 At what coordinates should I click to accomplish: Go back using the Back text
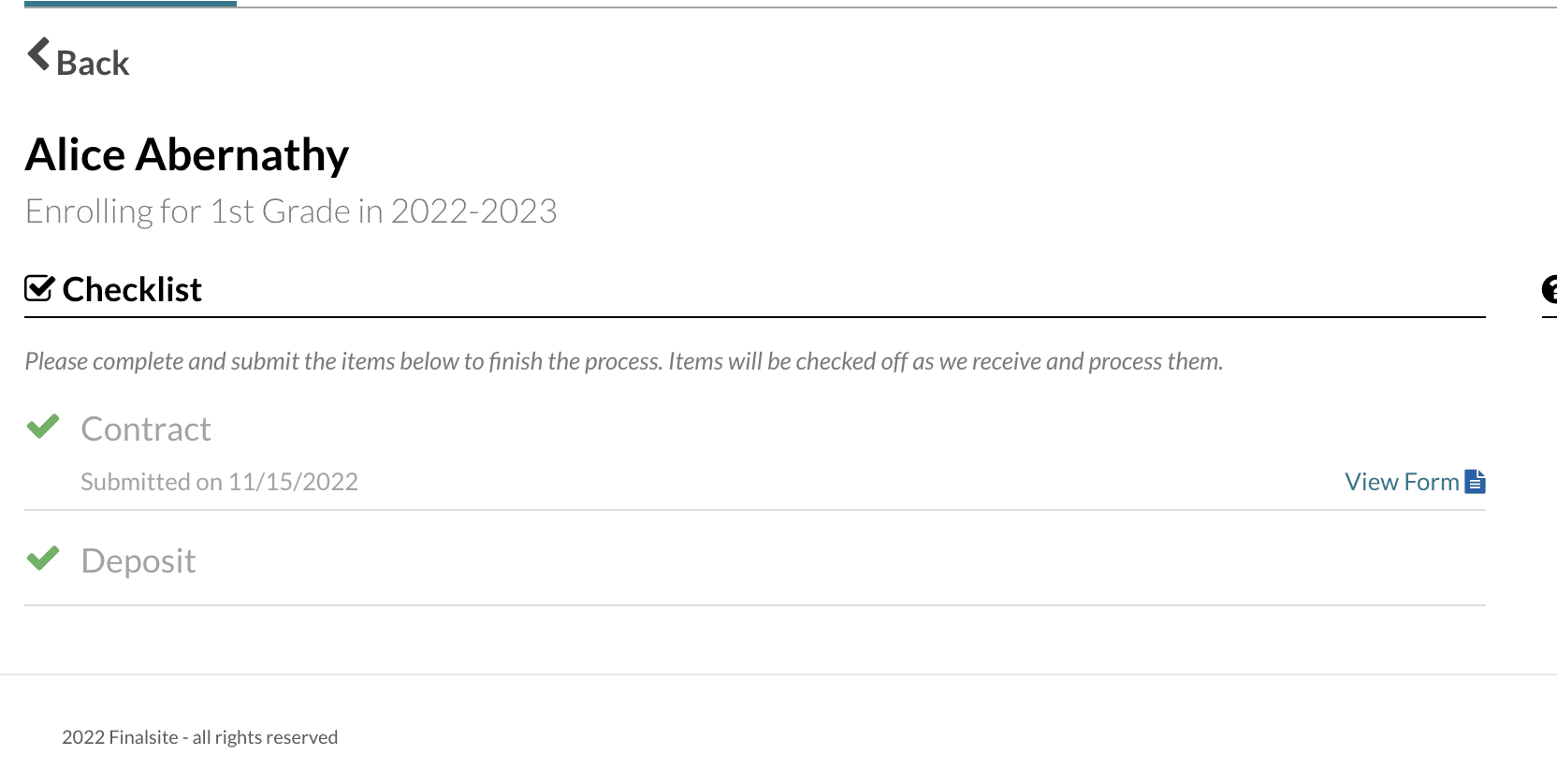click(x=93, y=64)
